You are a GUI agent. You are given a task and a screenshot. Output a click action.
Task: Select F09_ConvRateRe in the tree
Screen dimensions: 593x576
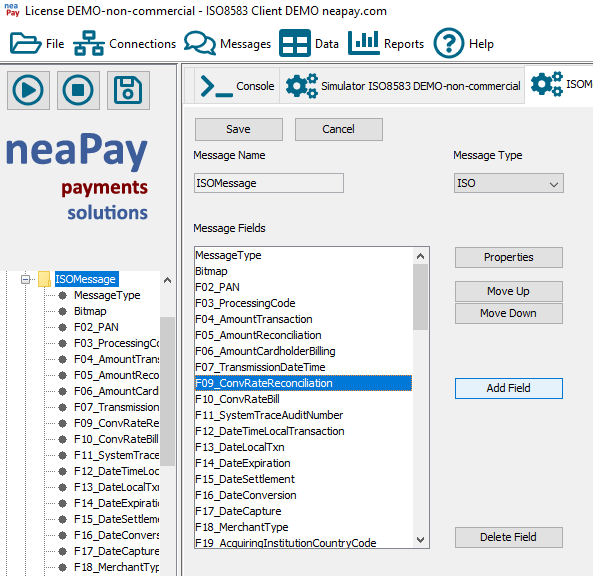click(x=116, y=423)
